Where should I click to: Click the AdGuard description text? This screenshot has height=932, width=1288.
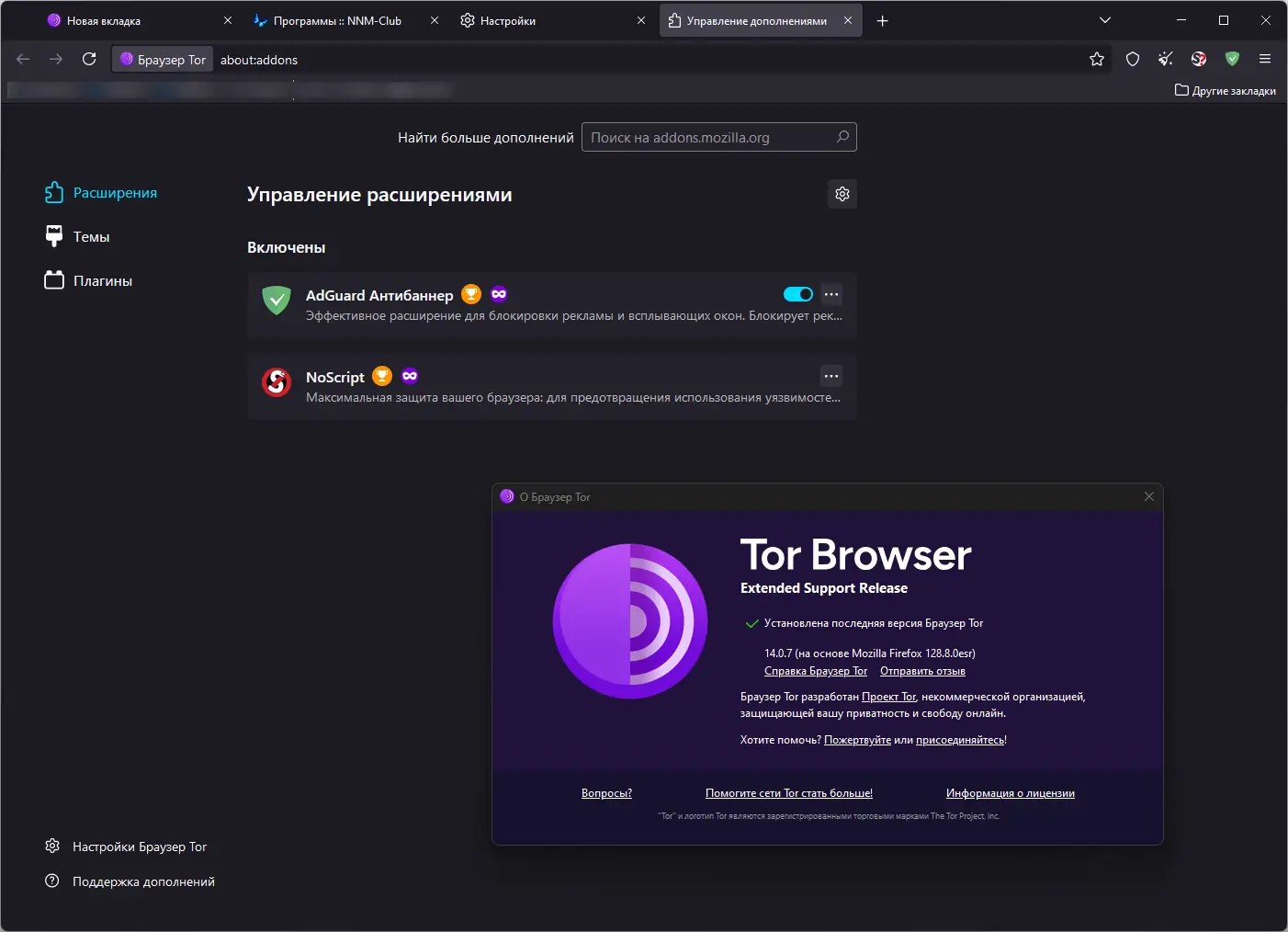[x=574, y=316]
